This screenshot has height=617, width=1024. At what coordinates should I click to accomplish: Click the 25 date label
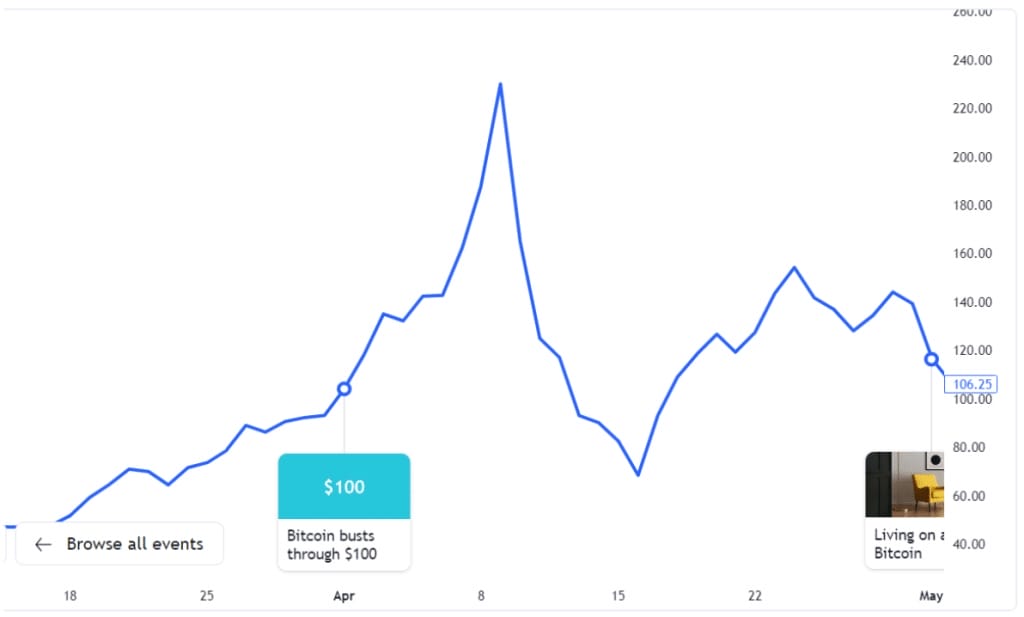206,595
